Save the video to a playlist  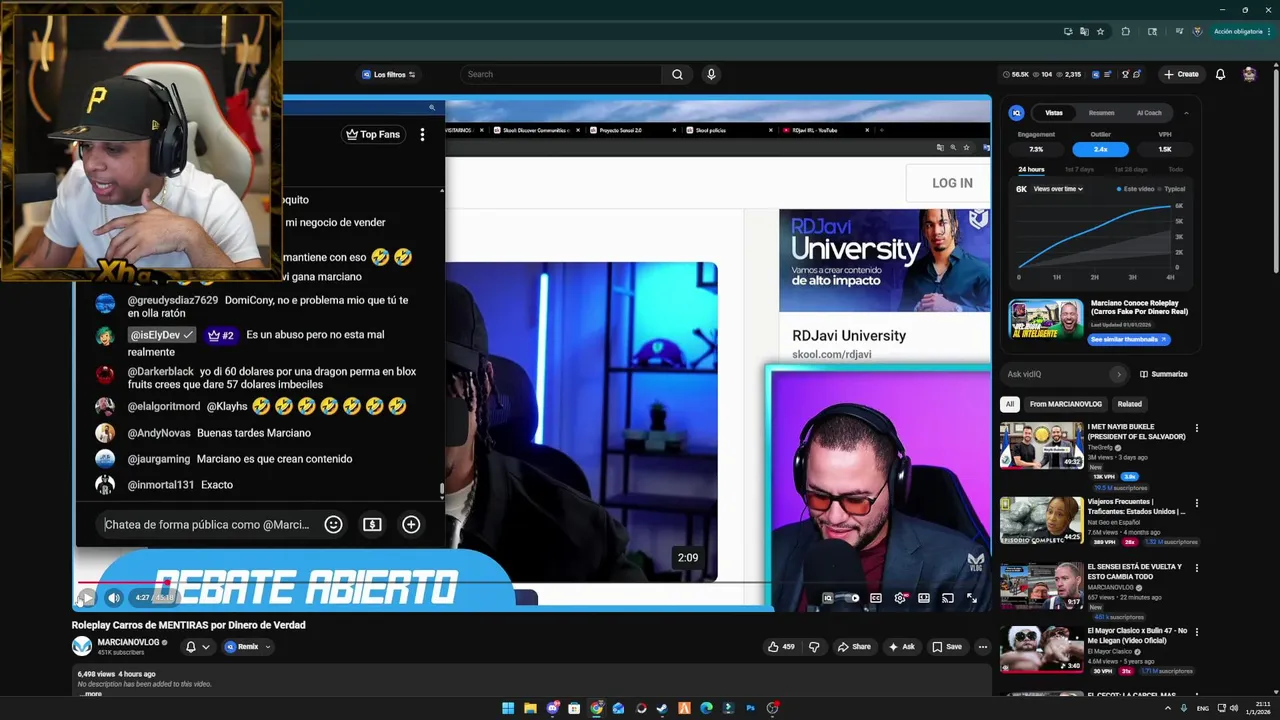pos(946,647)
